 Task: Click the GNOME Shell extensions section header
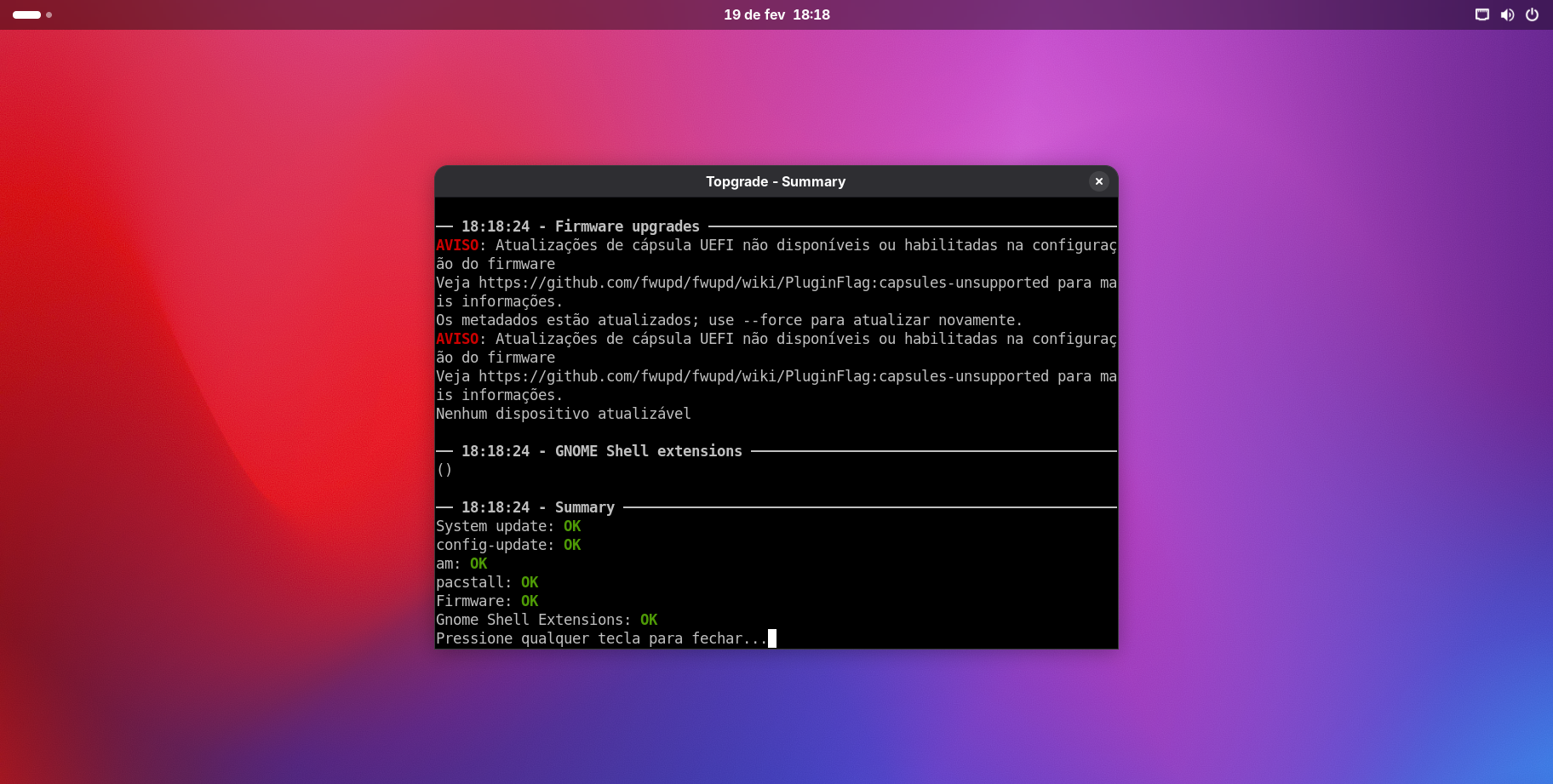[x=648, y=451]
